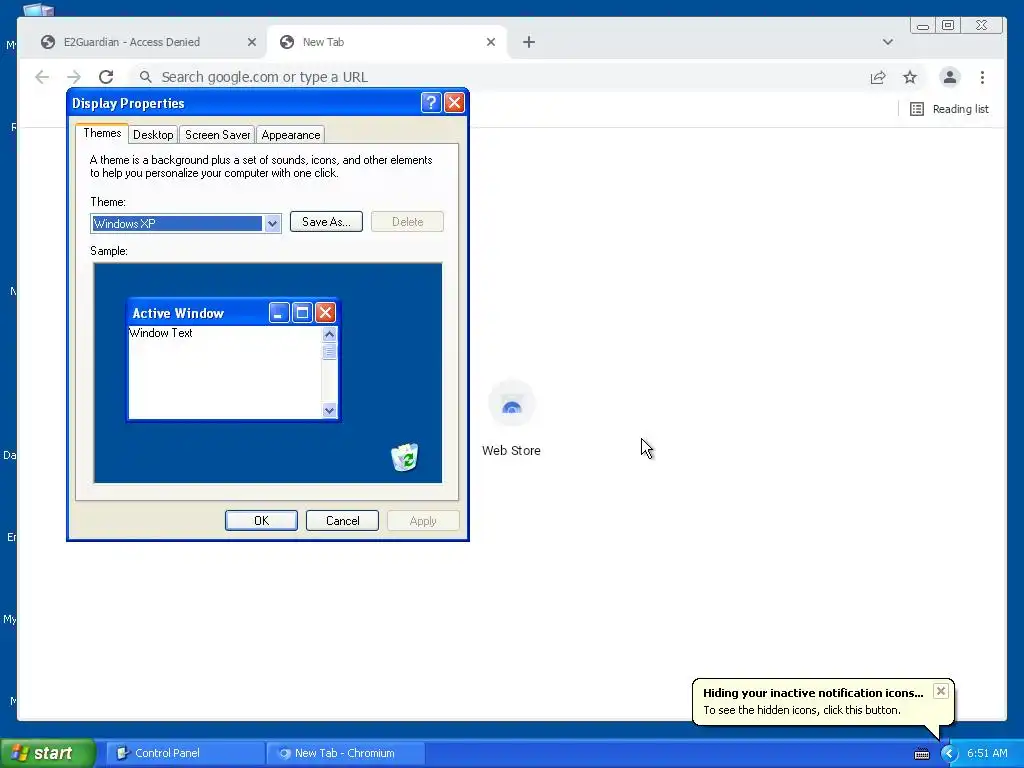Viewport: 1024px width, 768px height.
Task: Switch to the Themes tab
Action: tap(102, 133)
